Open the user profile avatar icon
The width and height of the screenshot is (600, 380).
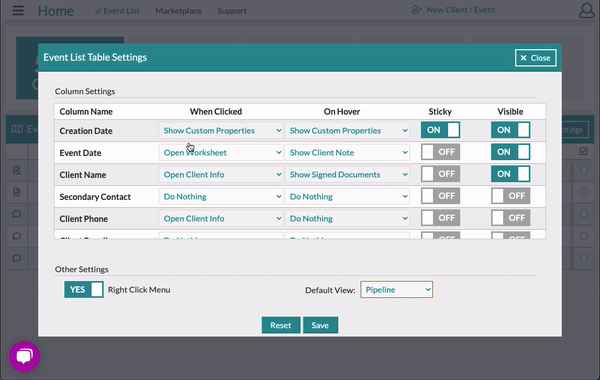click(586, 11)
